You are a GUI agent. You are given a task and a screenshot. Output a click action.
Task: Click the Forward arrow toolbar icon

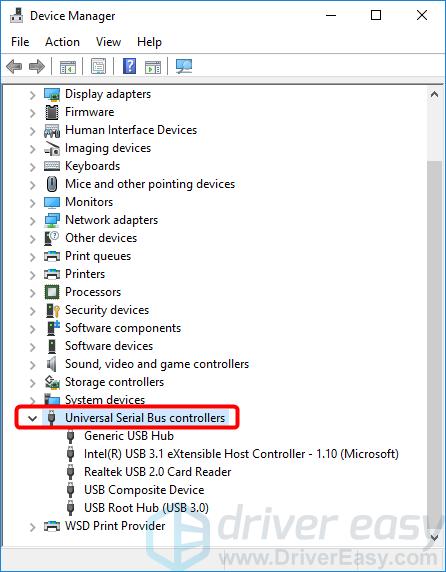coord(37,67)
